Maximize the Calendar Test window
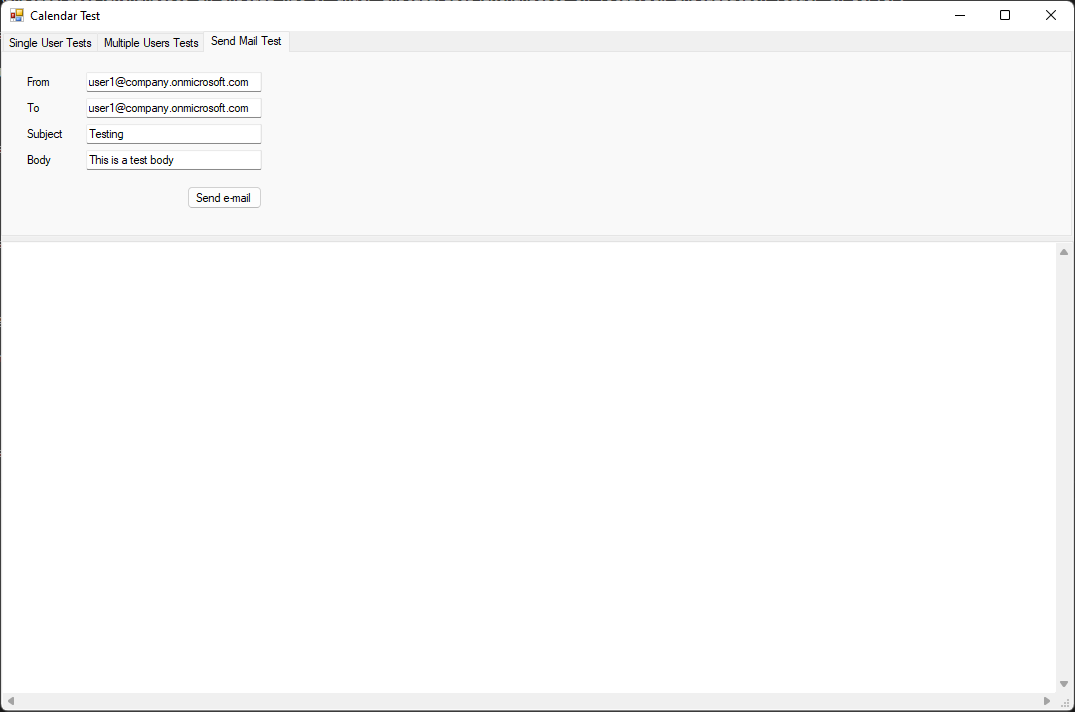 pyautogui.click(x=1005, y=15)
